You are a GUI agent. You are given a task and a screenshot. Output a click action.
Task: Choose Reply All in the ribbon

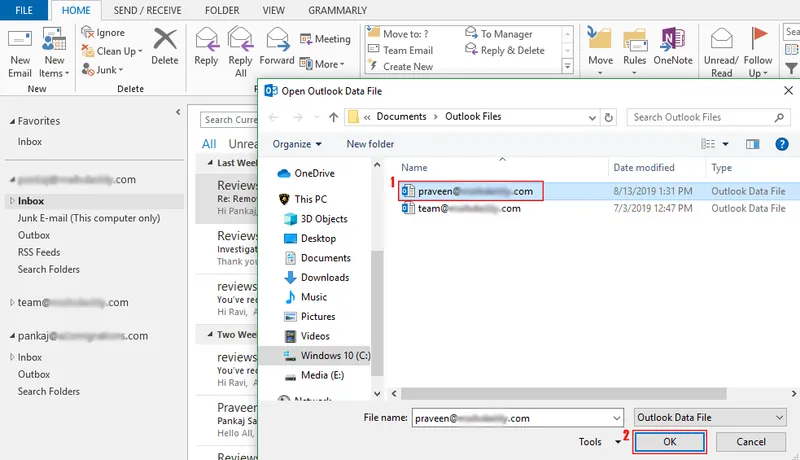(240, 53)
